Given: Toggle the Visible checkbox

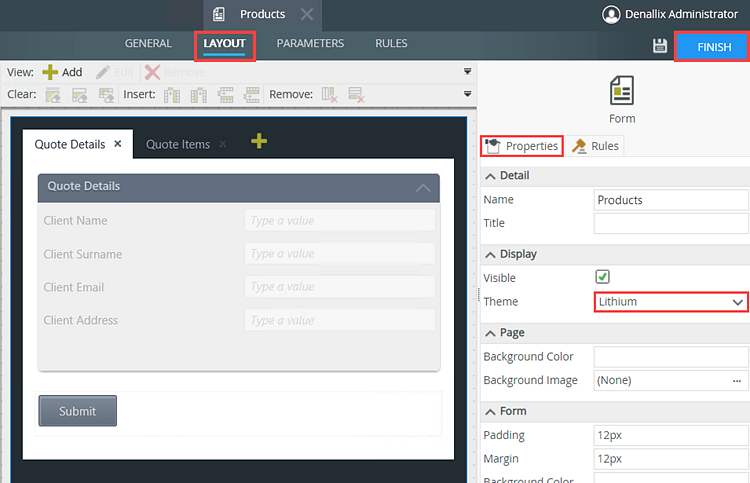Looking at the screenshot, I should (603, 277).
